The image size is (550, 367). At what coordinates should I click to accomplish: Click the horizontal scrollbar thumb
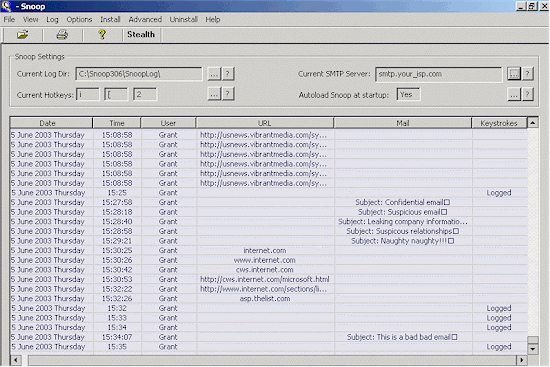272,360
